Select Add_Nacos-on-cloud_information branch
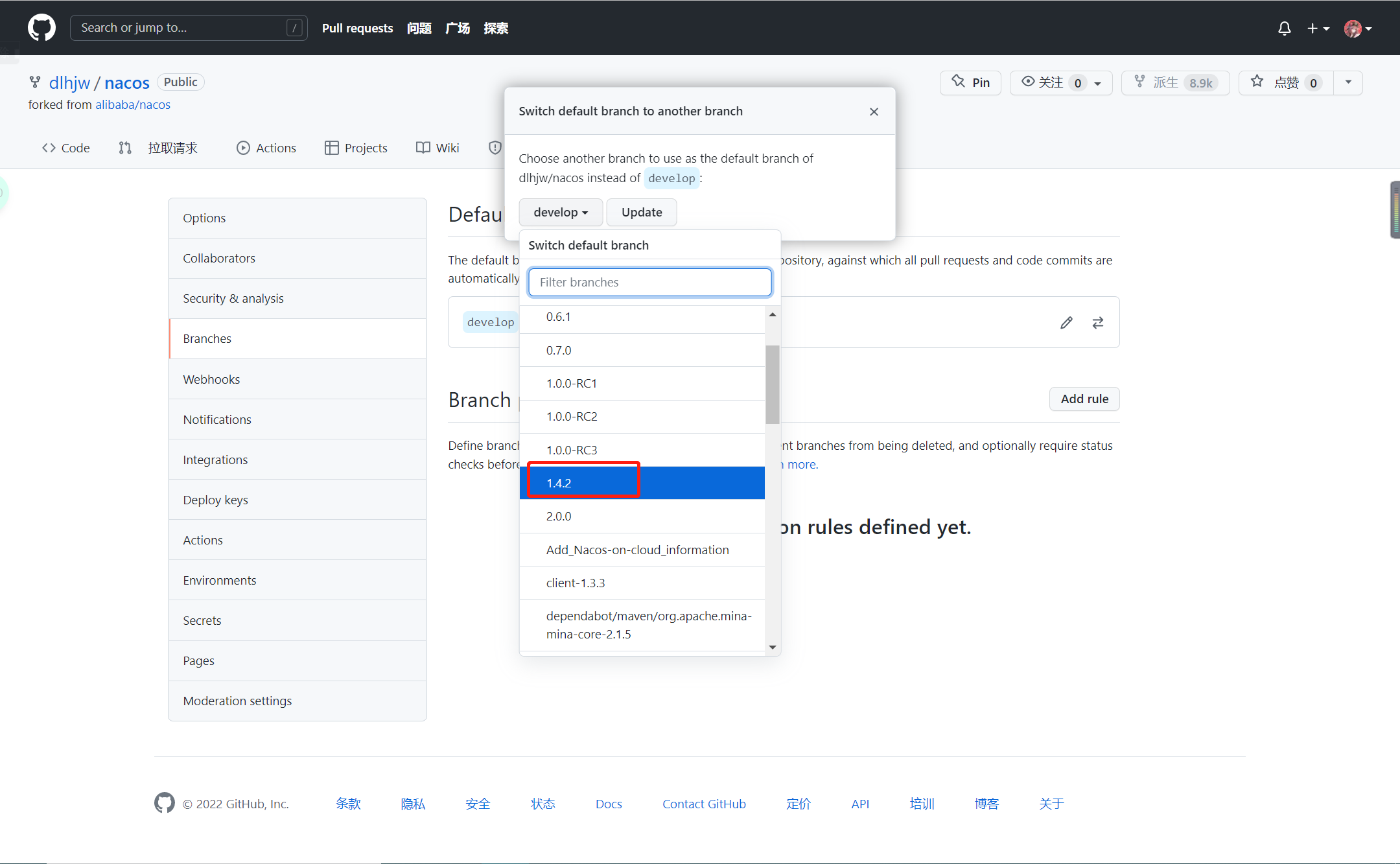Viewport: 1400px width, 864px height. (642, 550)
